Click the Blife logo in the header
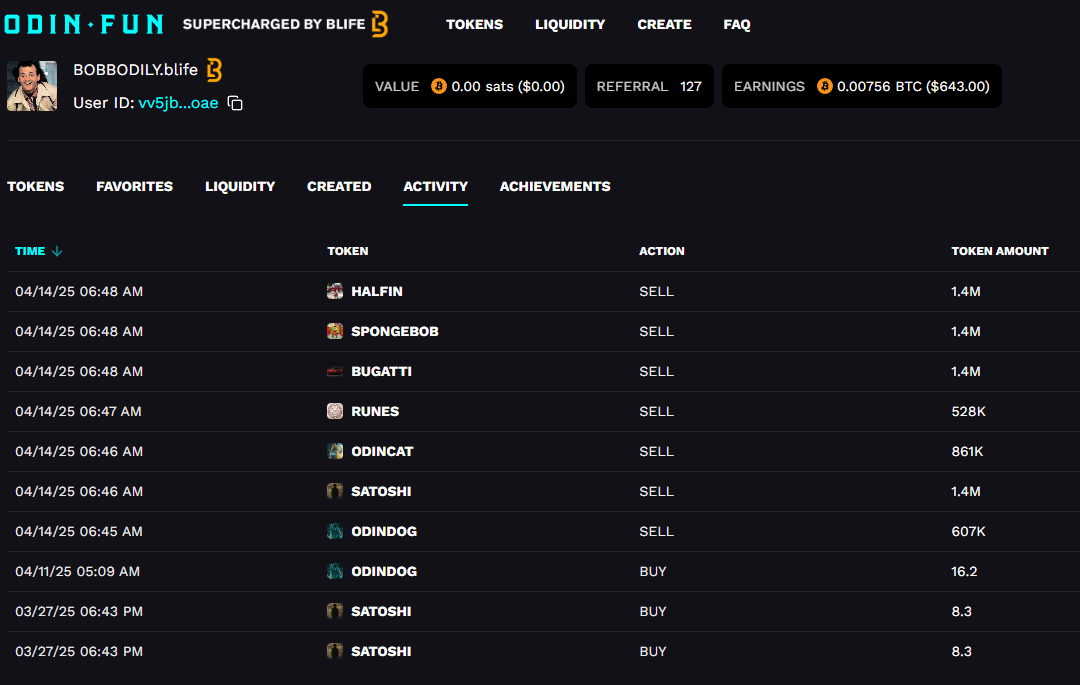Screen dimensions: 1080x685 click(x=379, y=24)
